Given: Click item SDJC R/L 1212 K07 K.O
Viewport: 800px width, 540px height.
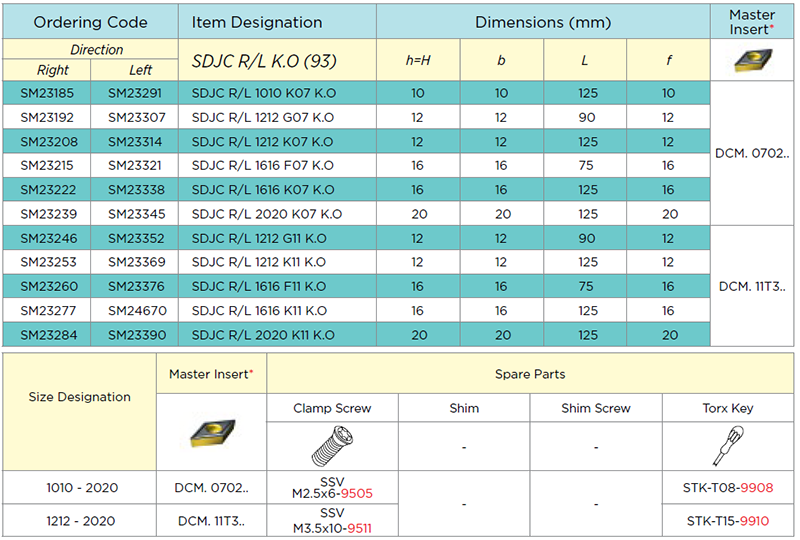Looking at the screenshot, I should [262, 141].
